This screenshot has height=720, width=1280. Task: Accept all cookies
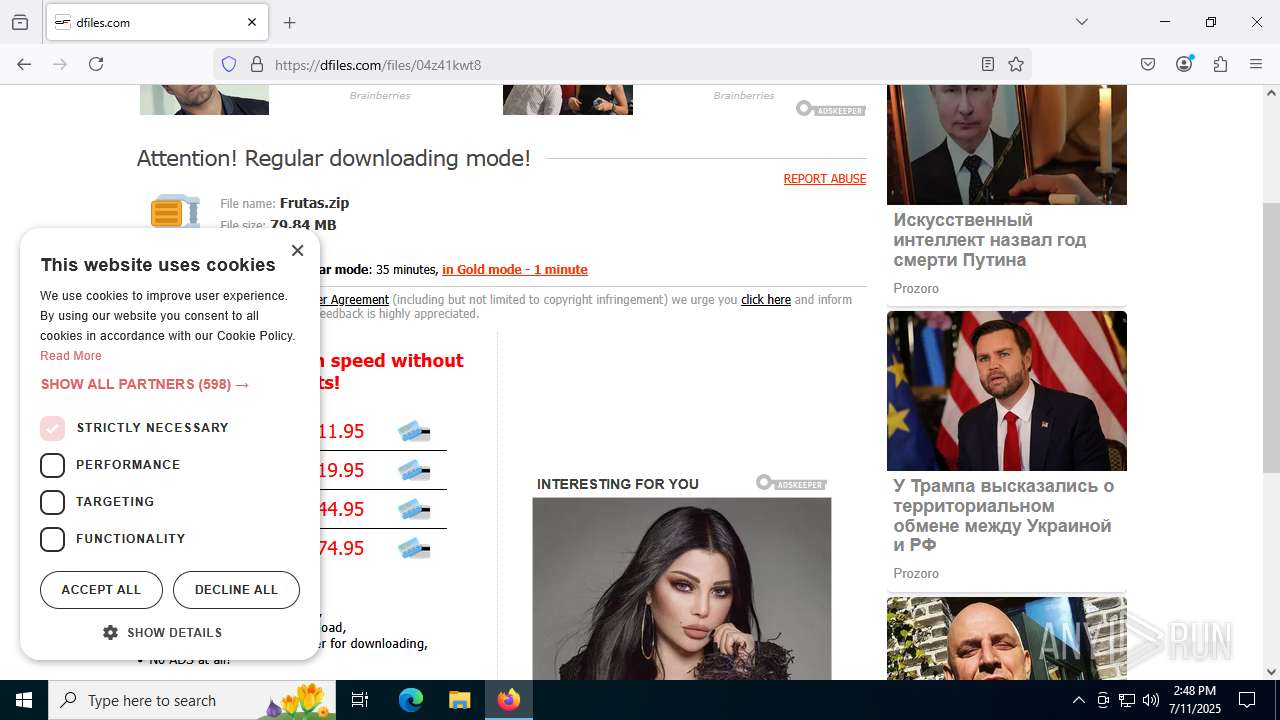101,590
